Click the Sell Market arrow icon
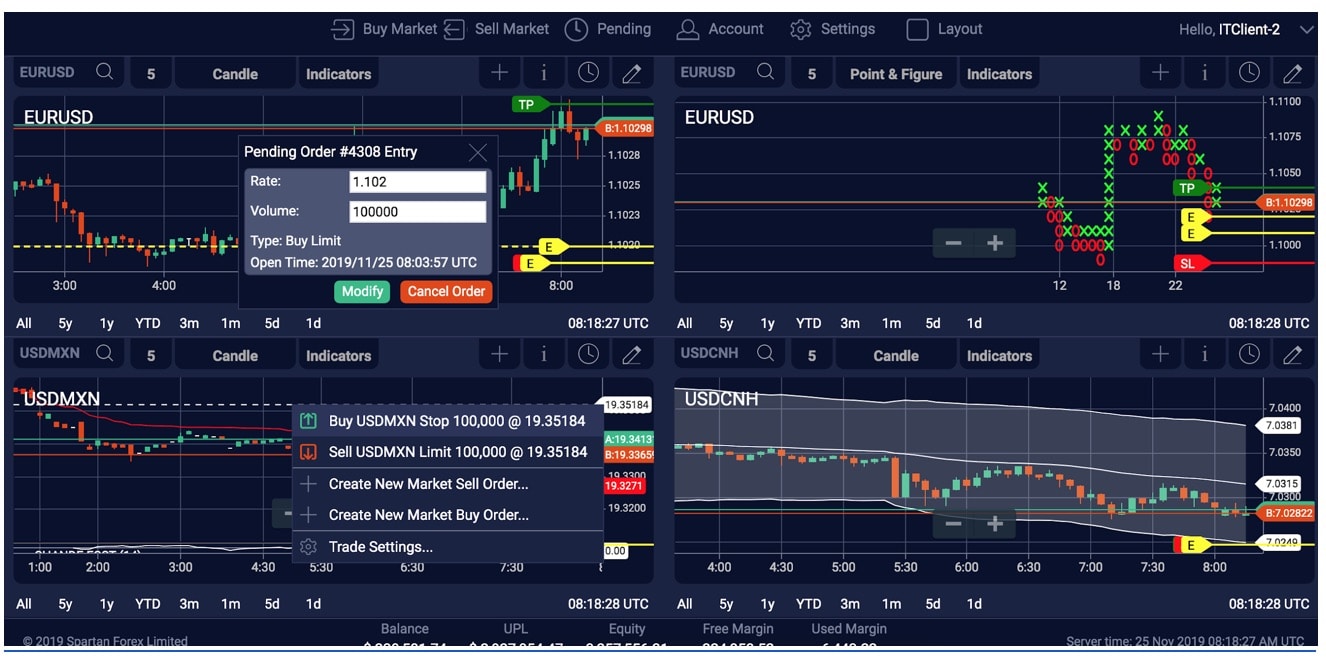The image size is (1326, 658). pyautogui.click(x=454, y=29)
